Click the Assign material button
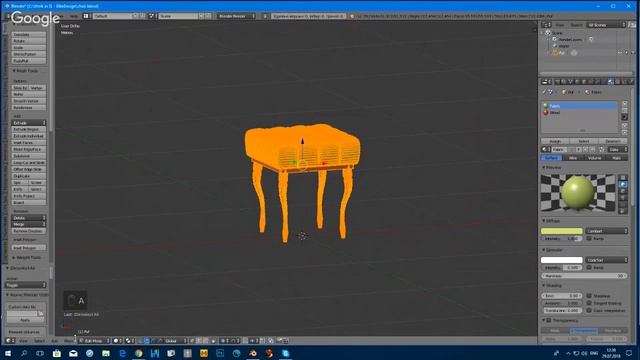The width and height of the screenshot is (640, 360). (555, 141)
